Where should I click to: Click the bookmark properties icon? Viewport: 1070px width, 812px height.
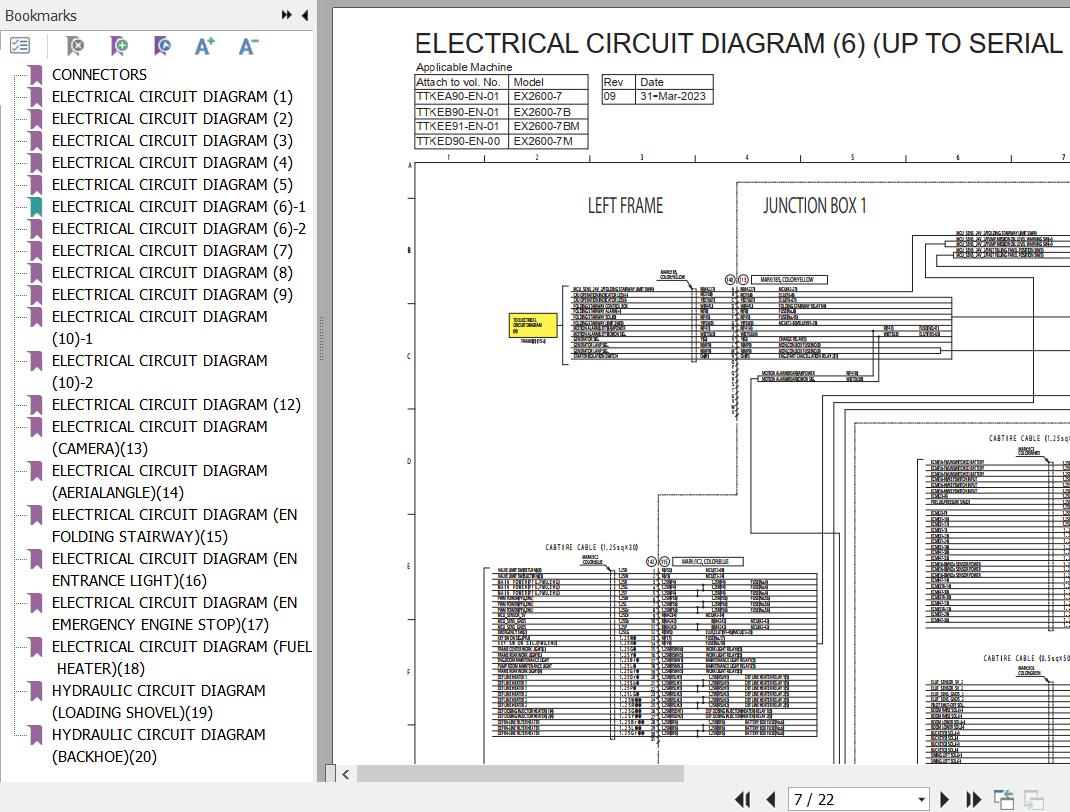(162, 46)
